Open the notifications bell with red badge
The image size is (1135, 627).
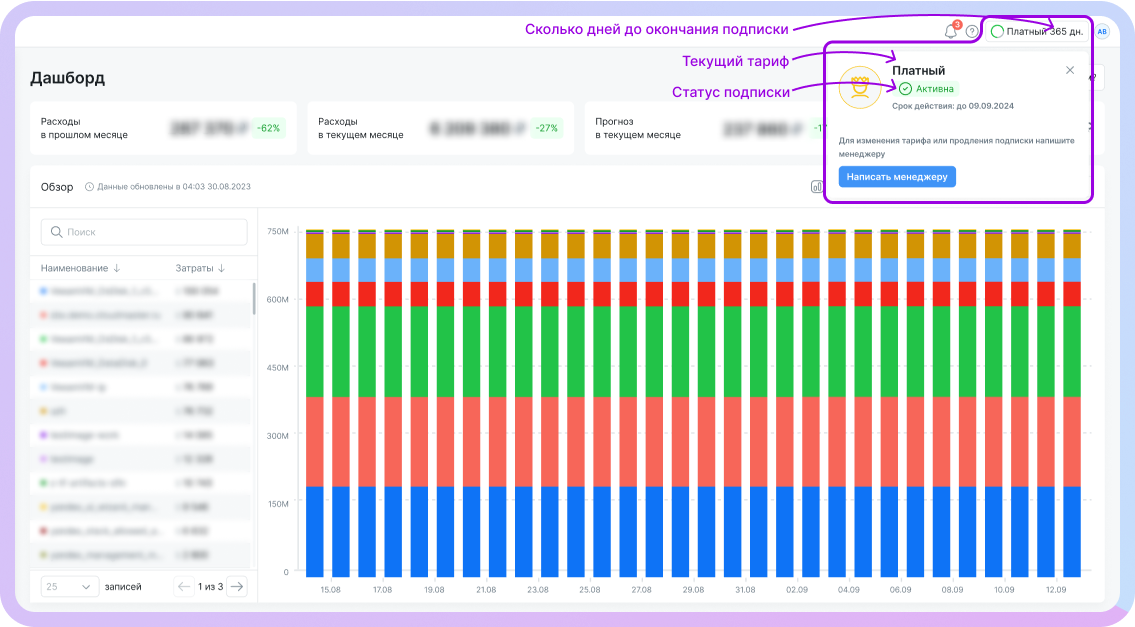[x=950, y=32]
